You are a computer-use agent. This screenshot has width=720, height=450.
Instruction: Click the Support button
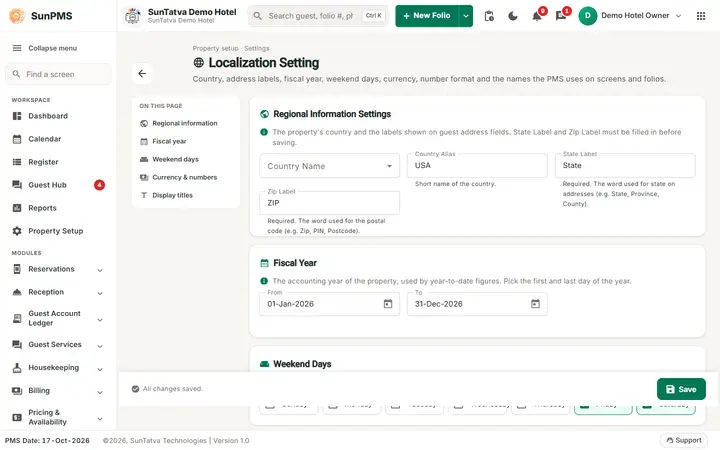684,440
